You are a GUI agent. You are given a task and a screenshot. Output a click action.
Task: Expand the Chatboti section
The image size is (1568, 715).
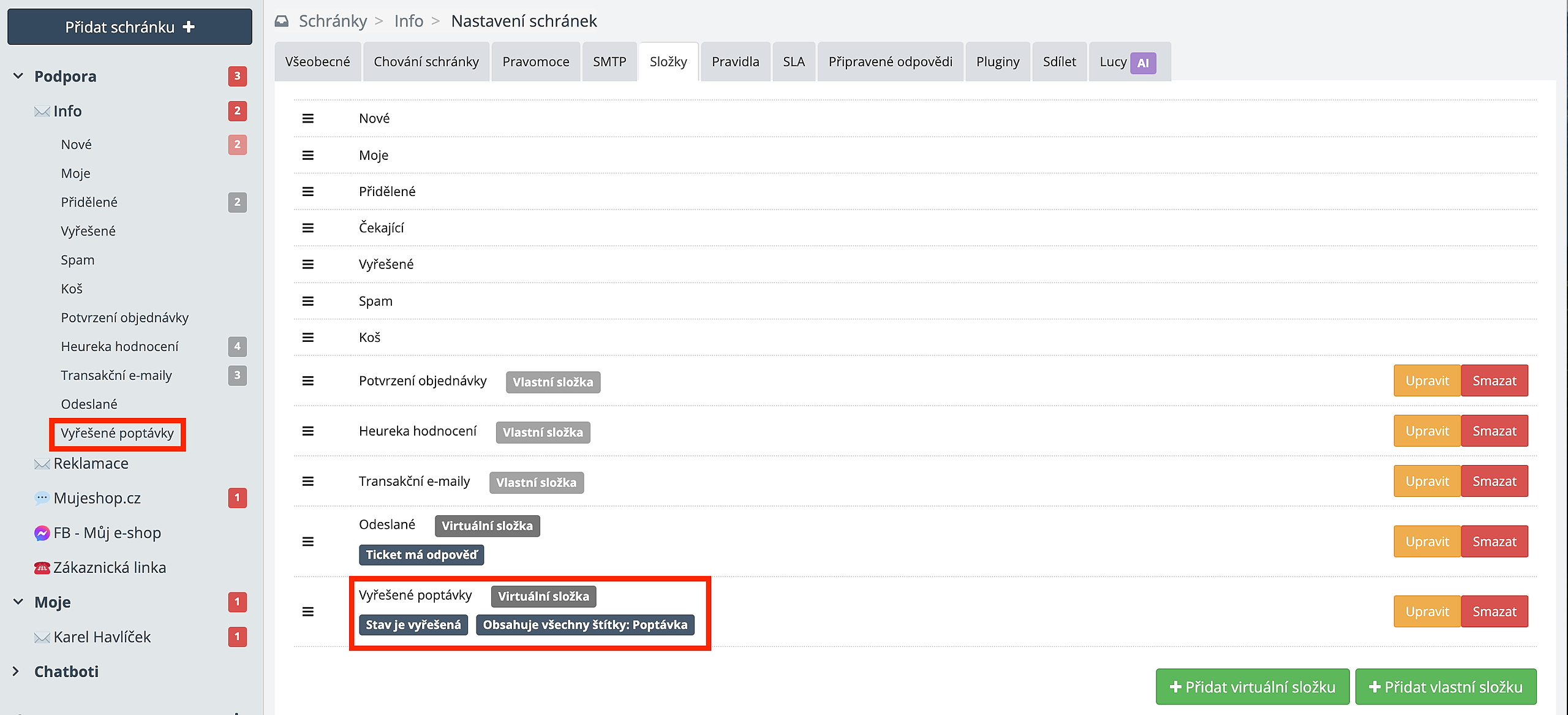(x=16, y=671)
